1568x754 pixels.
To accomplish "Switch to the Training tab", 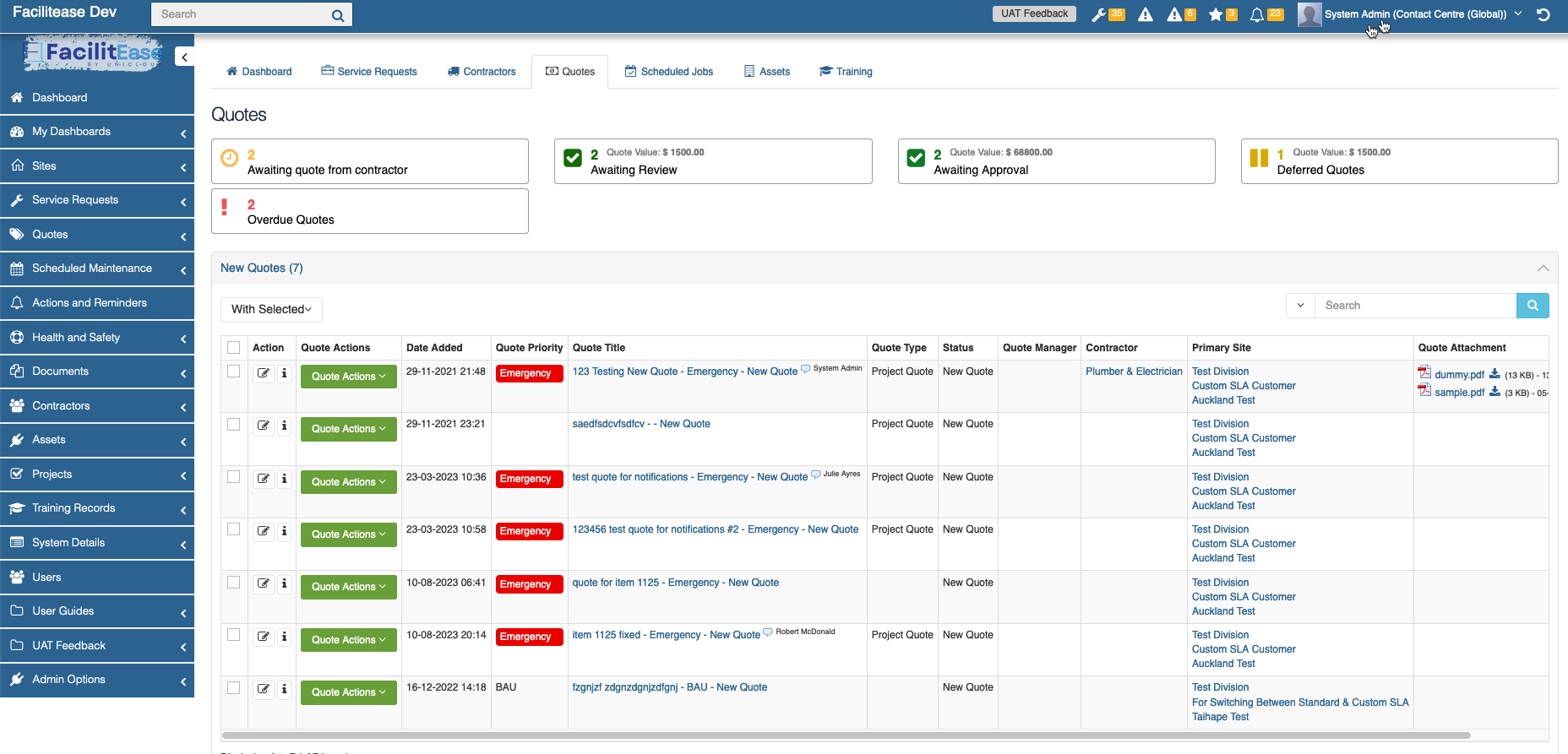I will point(846,72).
